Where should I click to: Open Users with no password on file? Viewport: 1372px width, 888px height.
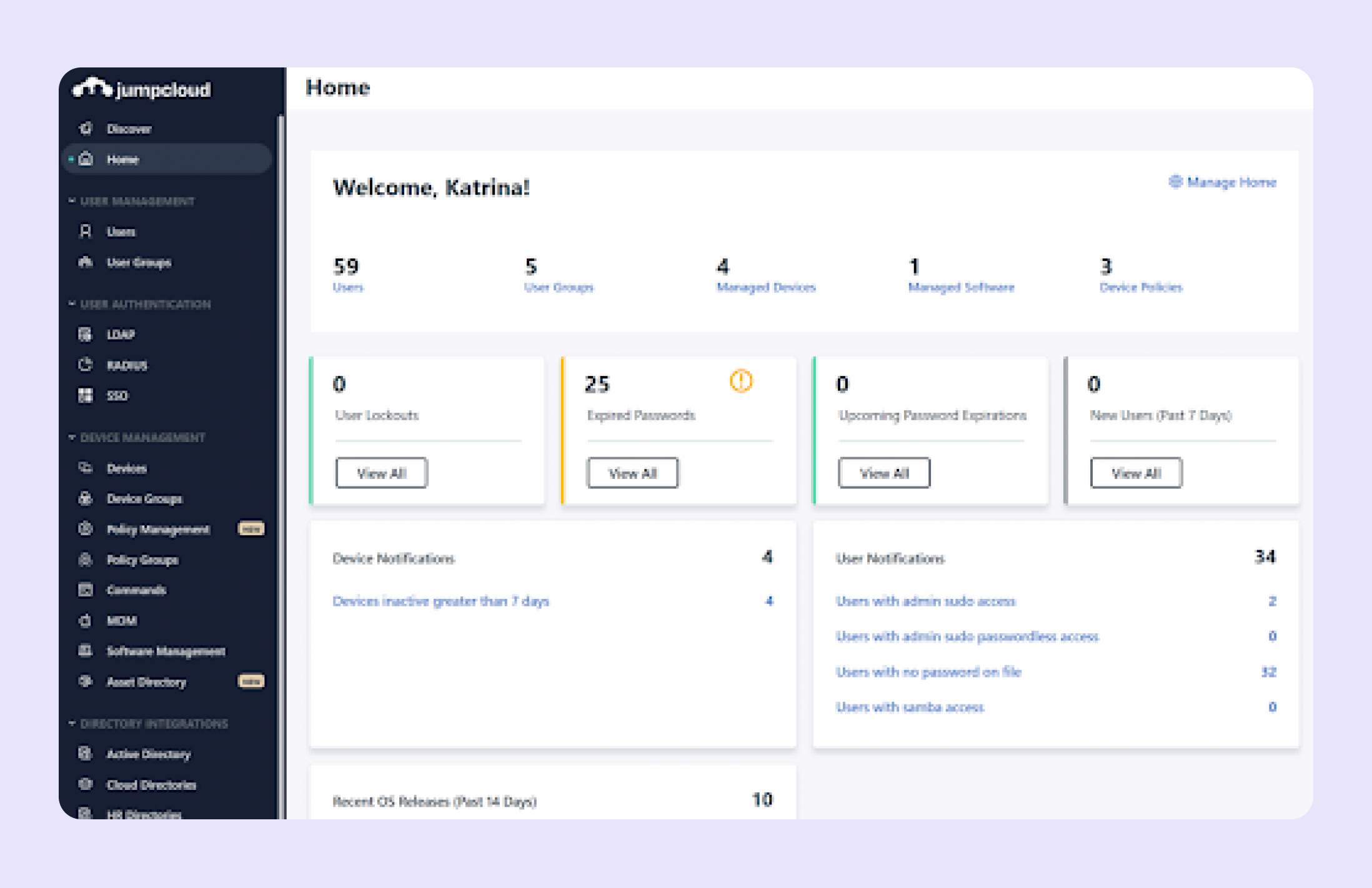pyautogui.click(x=928, y=672)
